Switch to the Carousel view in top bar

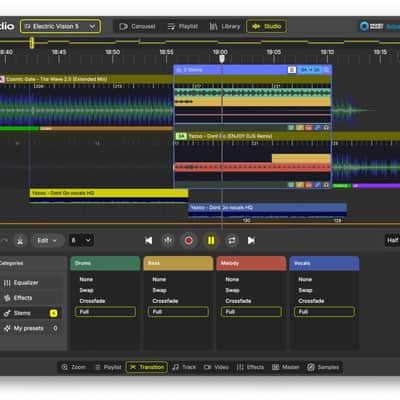(137, 26)
